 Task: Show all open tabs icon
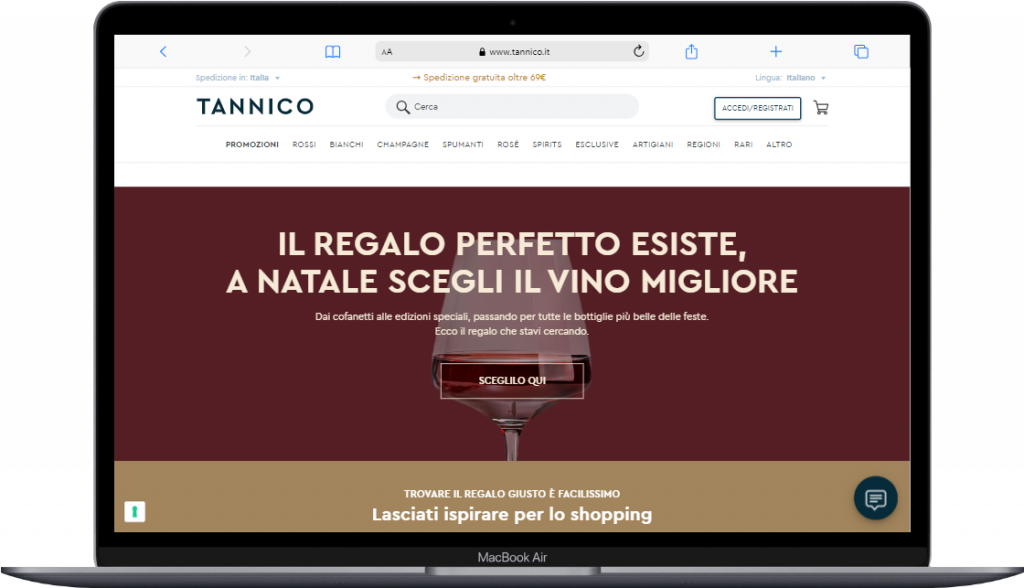861,52
